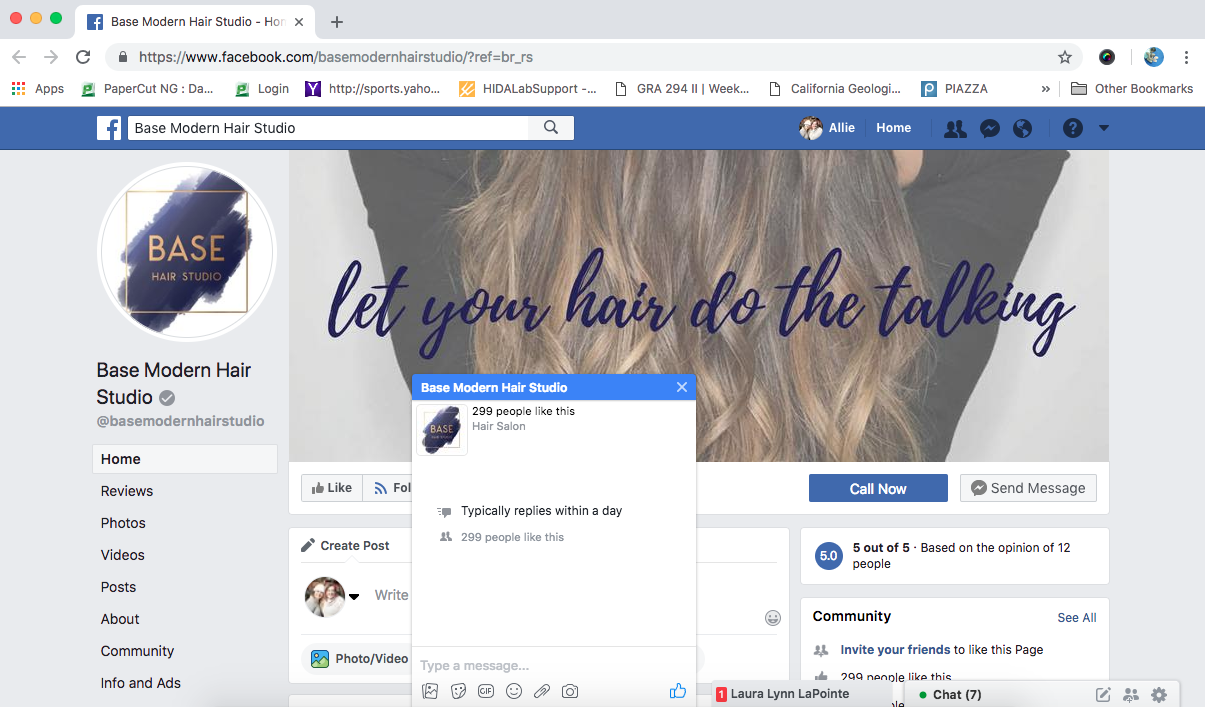The height and width of the screenshot is (707, 1205).
Task: Click the browser reload button
Action: (x=83, y=57)
